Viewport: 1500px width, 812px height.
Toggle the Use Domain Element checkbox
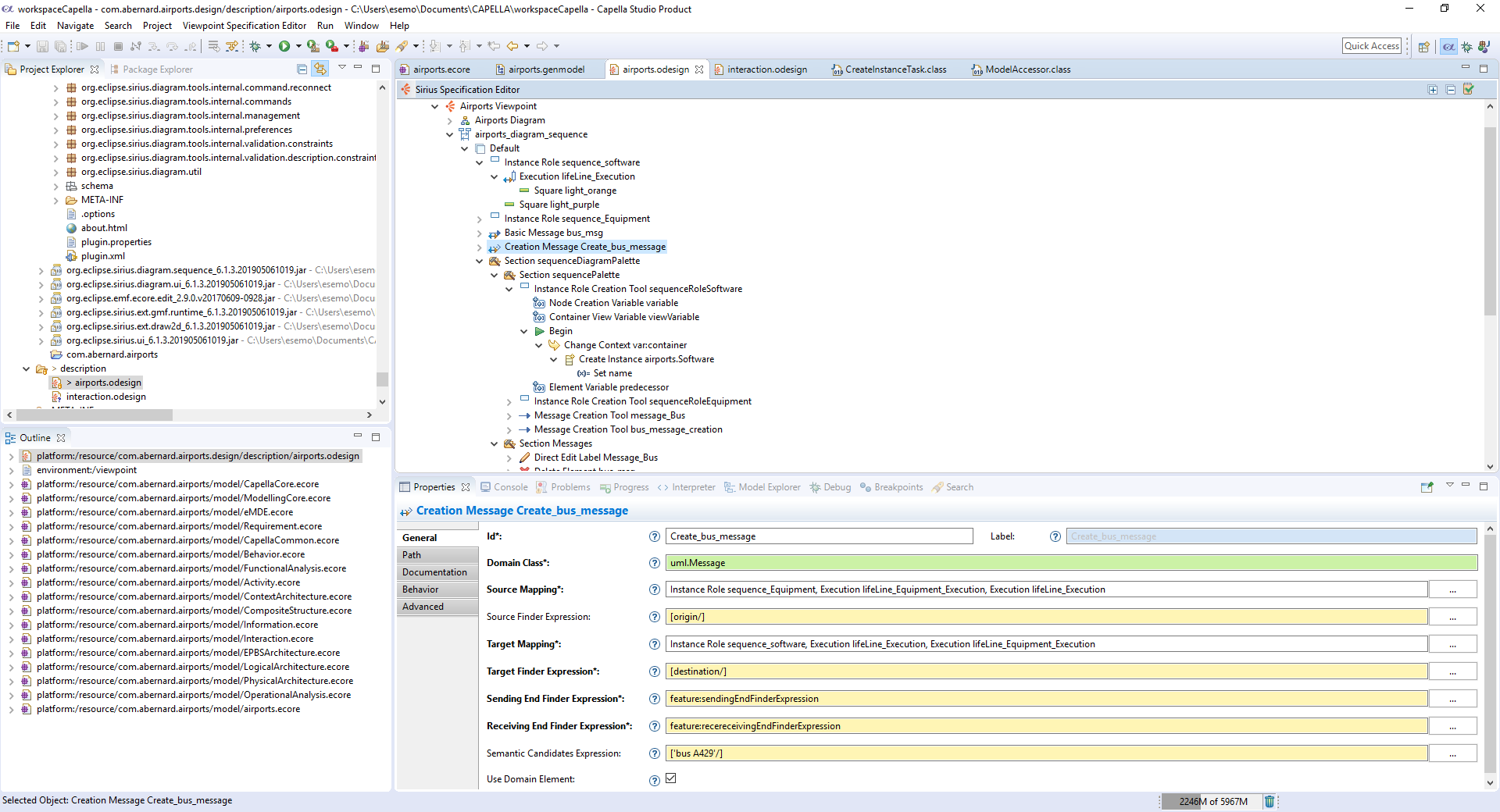point(670,778)
